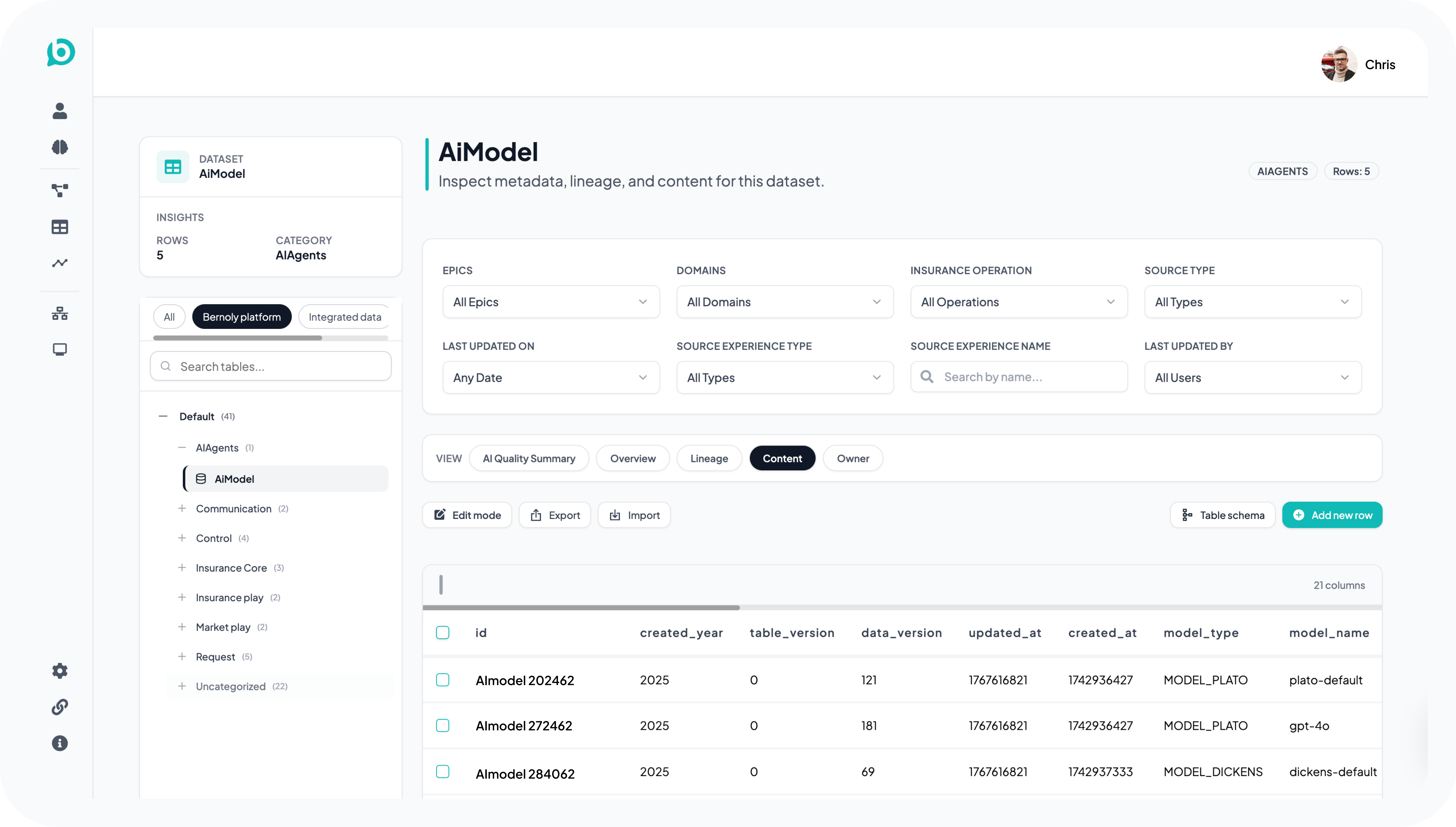This screenshot has width=1456, height=827.
Task: Switch to the Lineage view tab
Action: pyautogui.click(x=709, y=458)
